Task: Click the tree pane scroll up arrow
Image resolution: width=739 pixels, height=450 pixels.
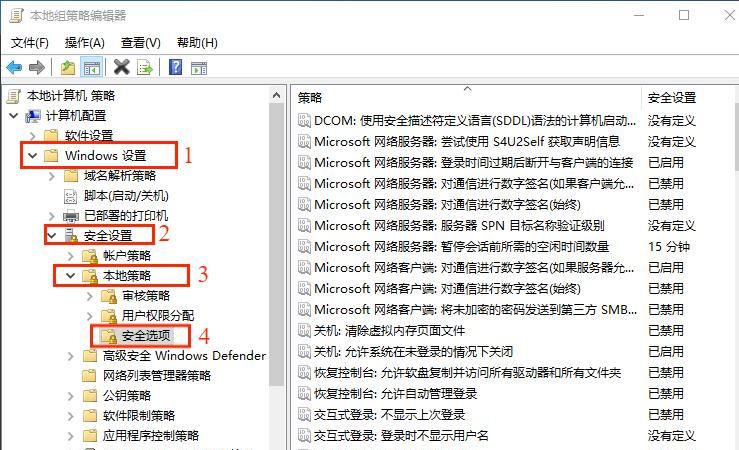Action: [277, 96]
